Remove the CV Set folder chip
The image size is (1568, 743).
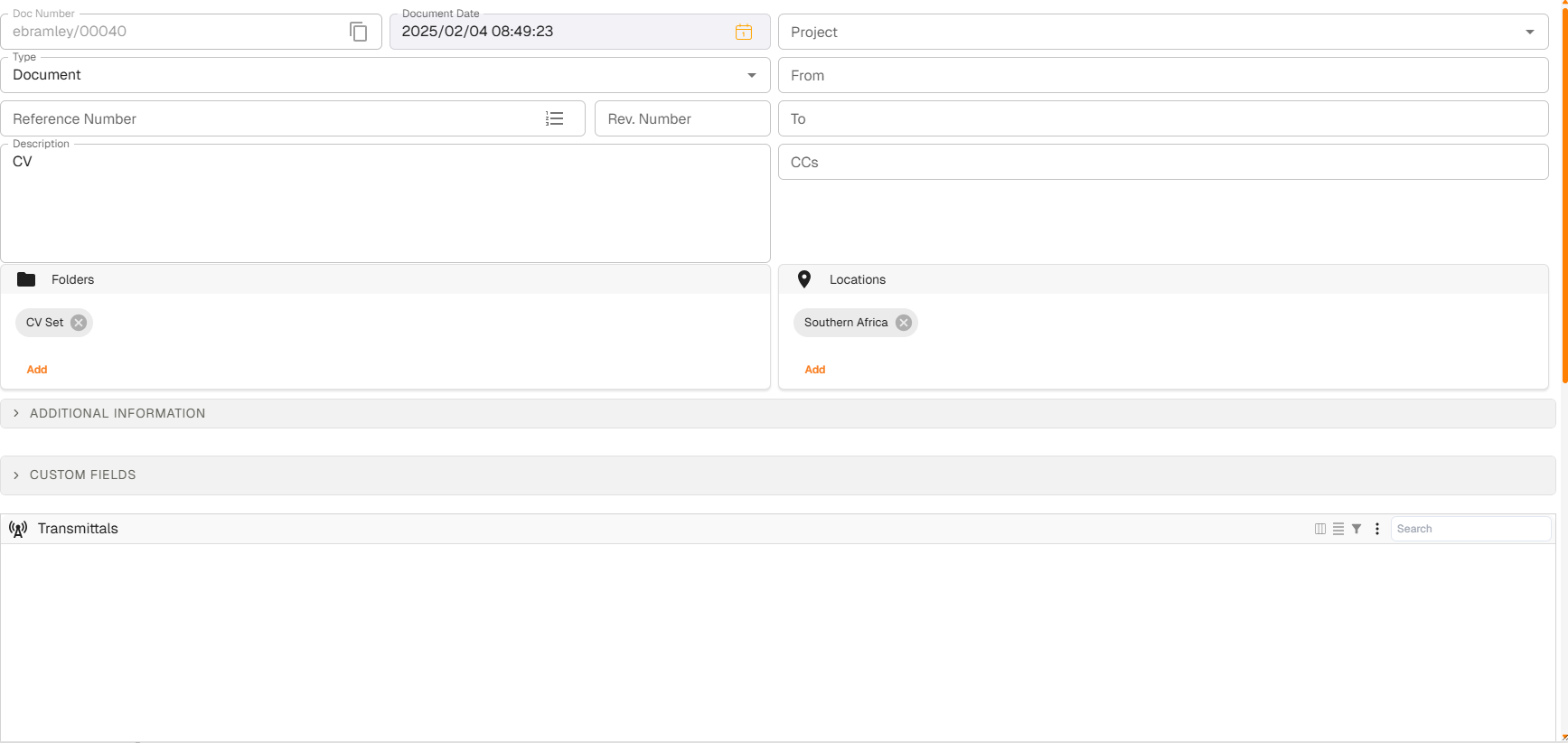(79, 323)
